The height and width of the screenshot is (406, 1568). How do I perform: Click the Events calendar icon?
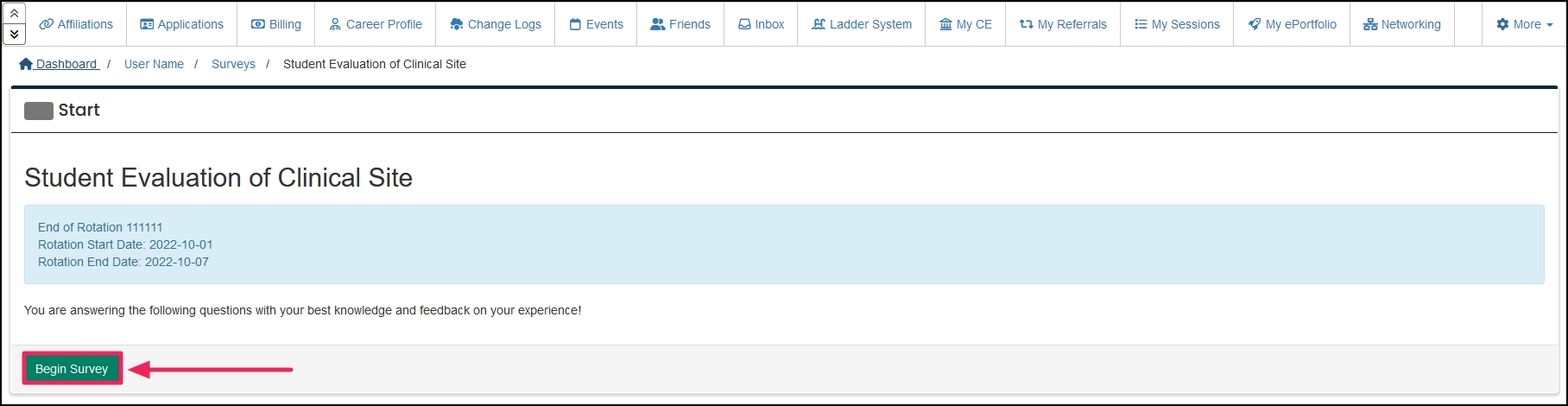tap(575, 24)
